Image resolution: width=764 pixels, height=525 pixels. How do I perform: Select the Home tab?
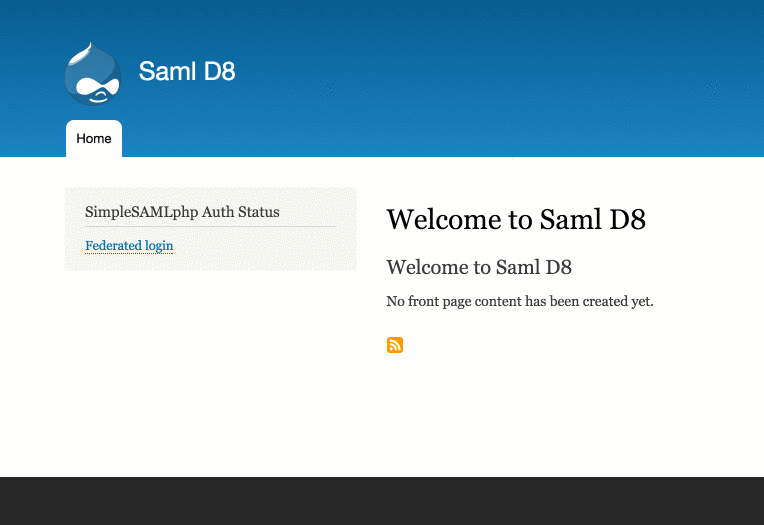pos(94,138)
